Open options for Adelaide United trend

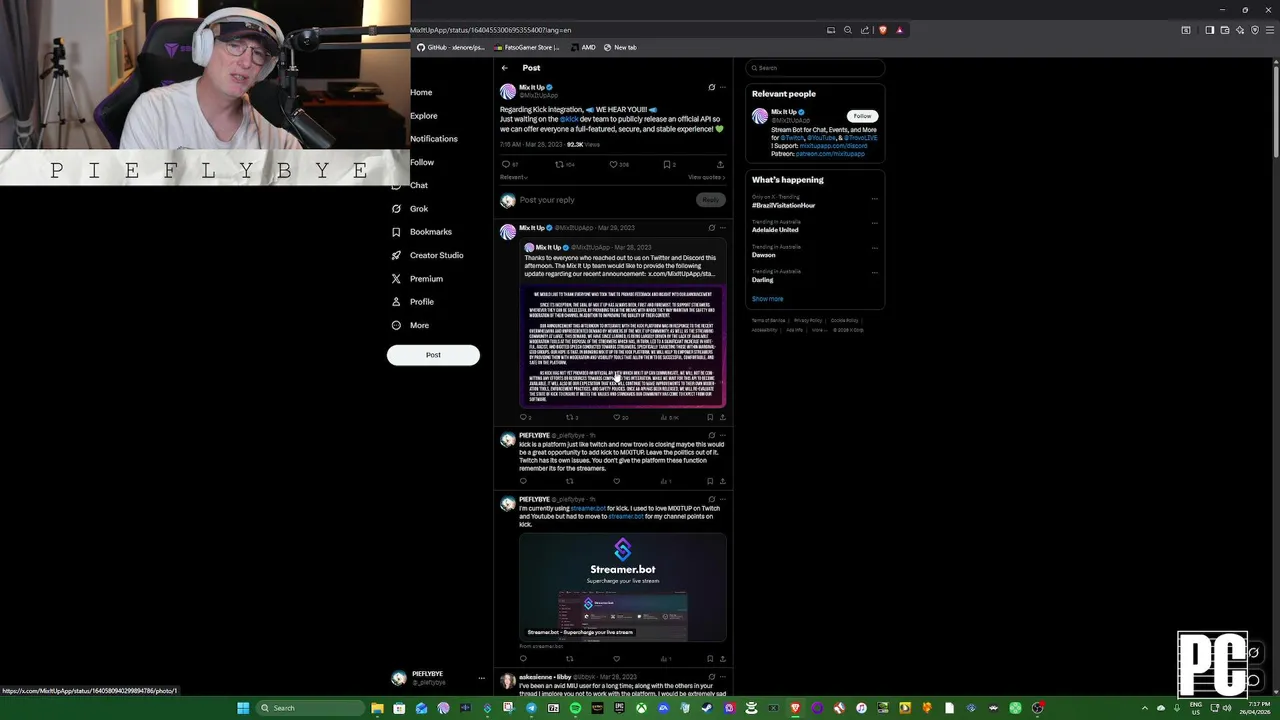(874, 223)
